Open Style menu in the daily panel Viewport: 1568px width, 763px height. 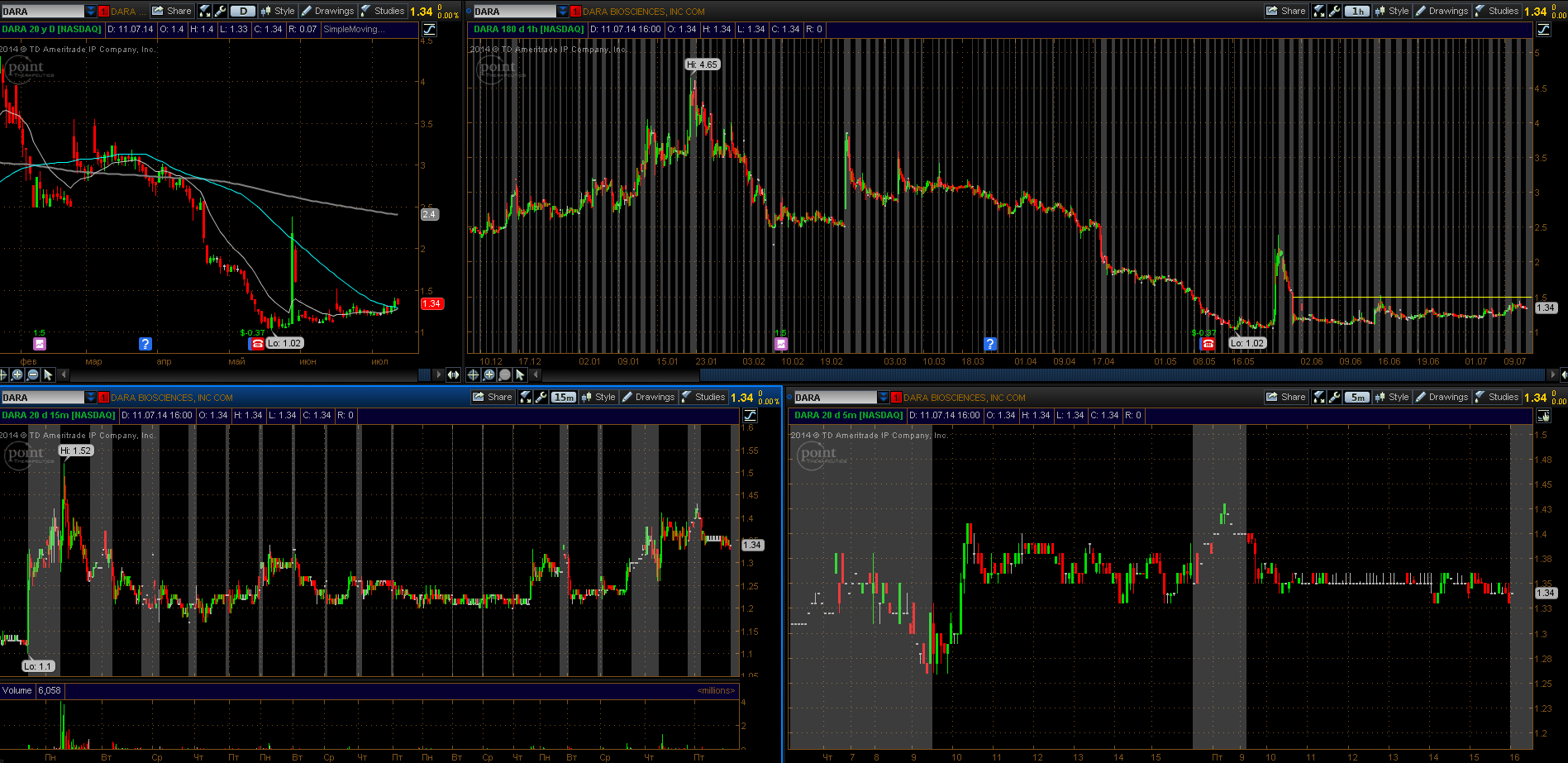[x=278, y=11]
